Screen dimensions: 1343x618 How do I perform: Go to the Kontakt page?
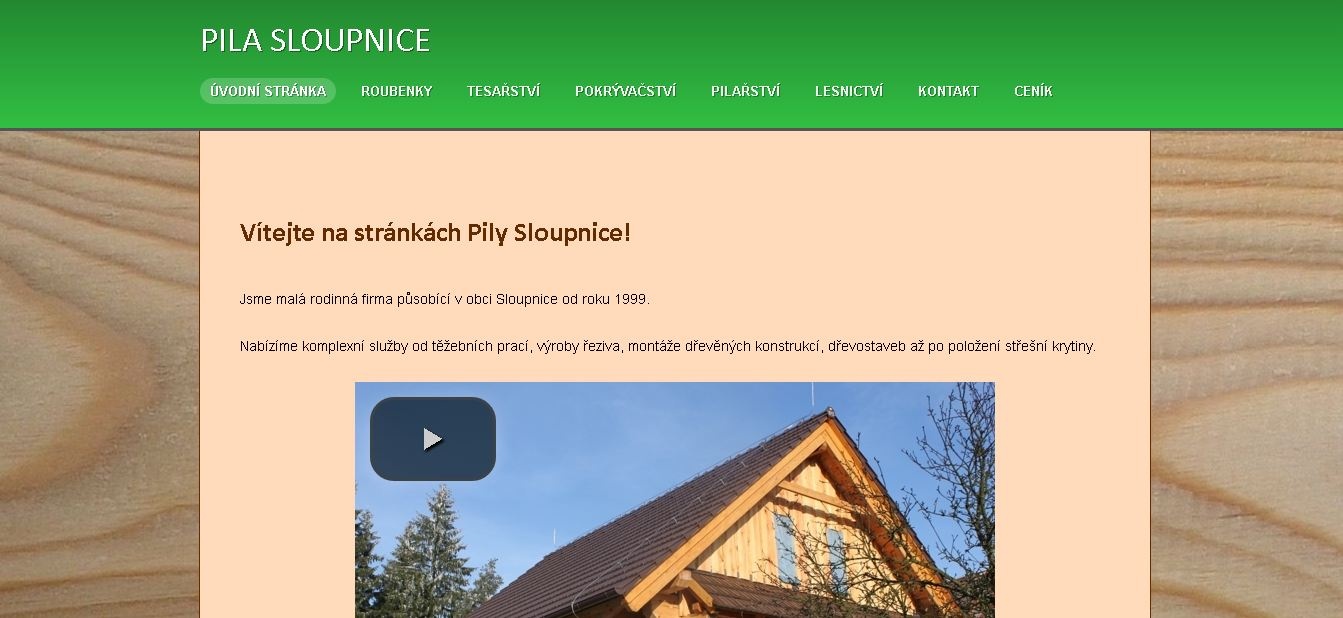pyautogui.click(x=948, y=91)
